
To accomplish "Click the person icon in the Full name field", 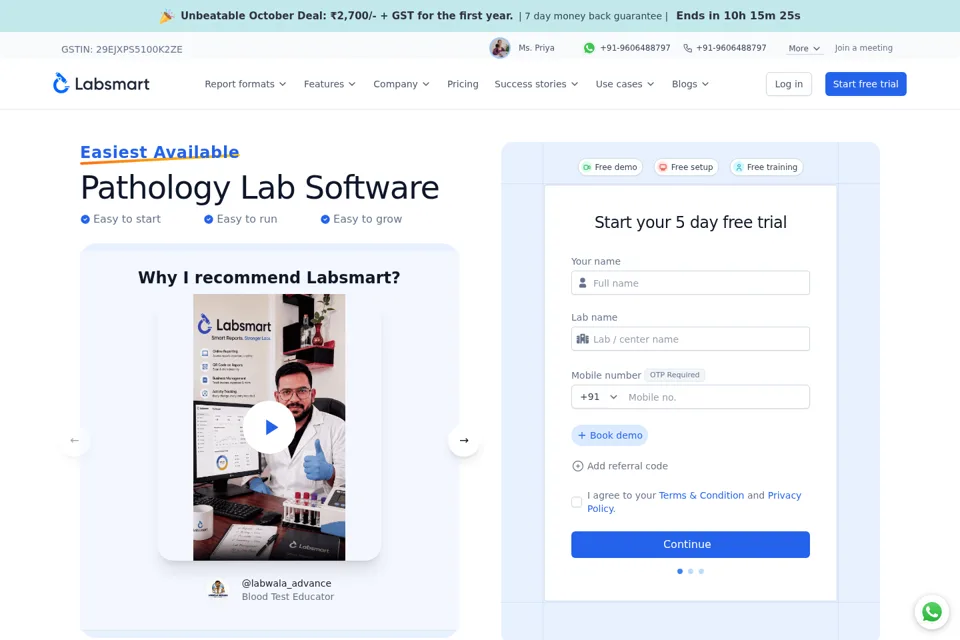I will 582,283.
